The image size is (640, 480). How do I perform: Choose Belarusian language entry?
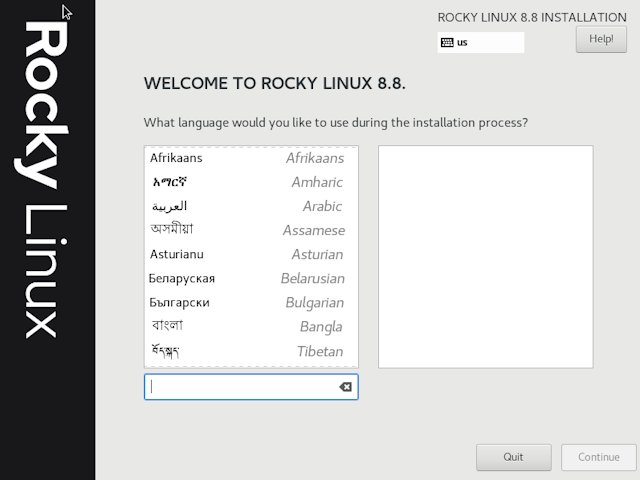coord(246,278)
